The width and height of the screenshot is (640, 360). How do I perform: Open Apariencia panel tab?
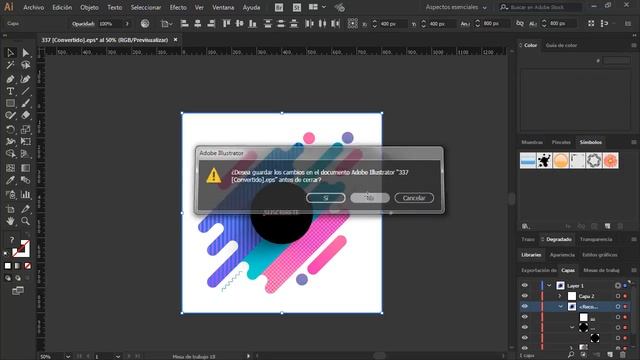(x=562, y=255)
